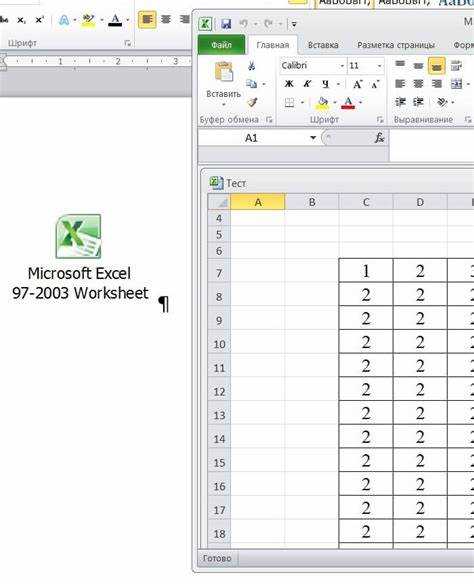Click the fx Insert Function button
Screen dimensions: 474x585
[379, 138]
